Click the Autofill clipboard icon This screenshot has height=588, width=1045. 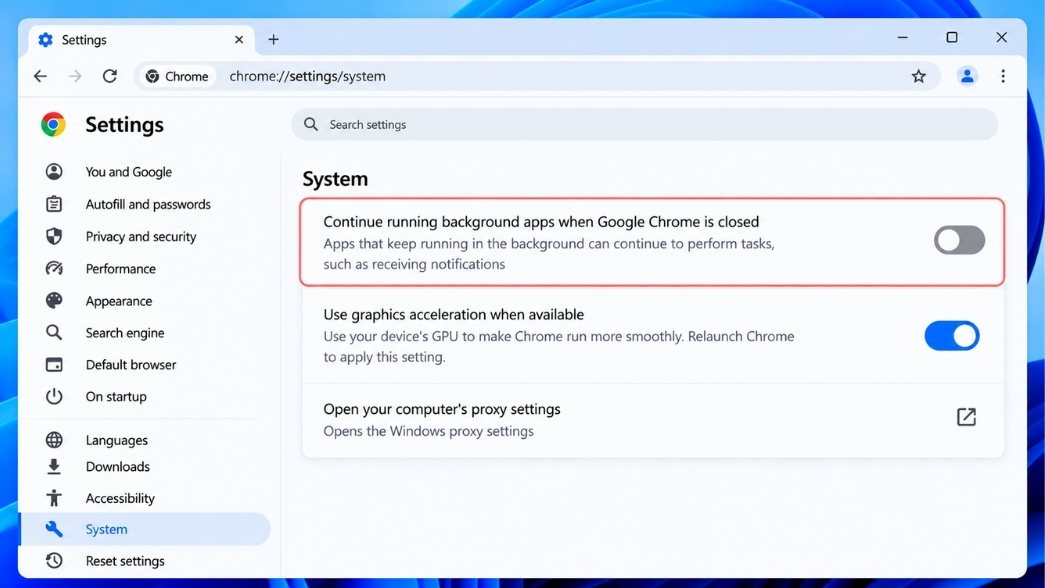(x=54, y=204)
